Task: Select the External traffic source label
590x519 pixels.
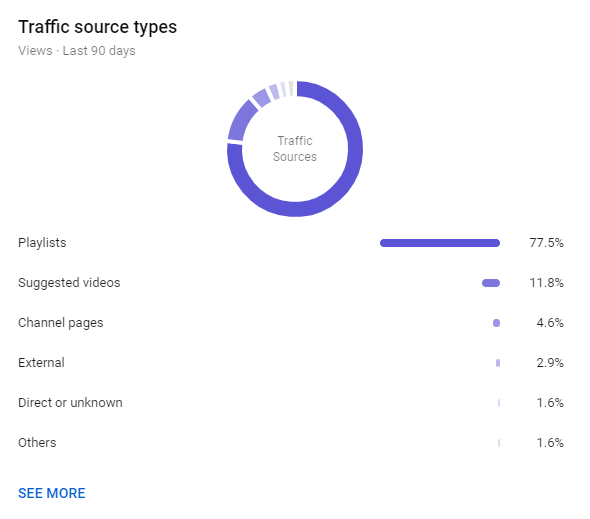Action: coord(41,363)
